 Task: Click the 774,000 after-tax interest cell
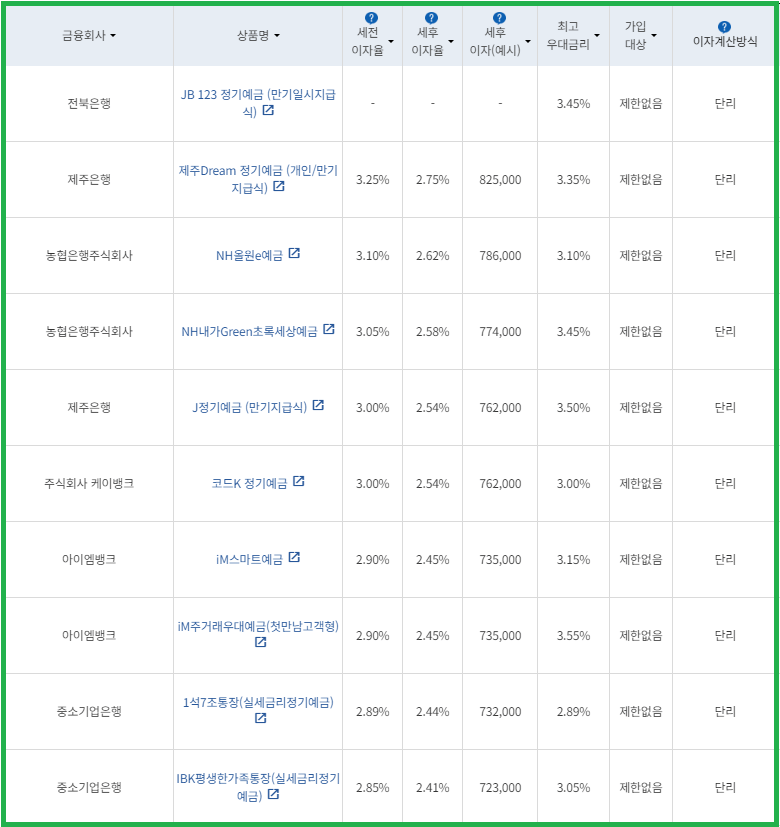click(500, 332)
